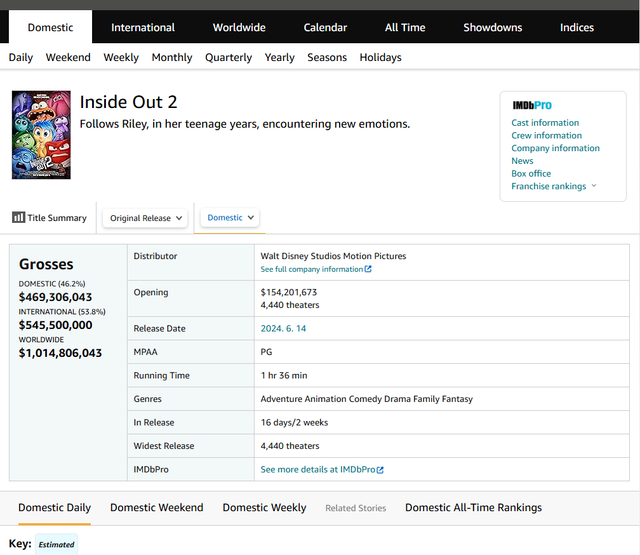Click external link icon beside full company information
Image resolution: width=640 pixels, height=555 pixels.
pyautogui.click(x=368, y=270)
